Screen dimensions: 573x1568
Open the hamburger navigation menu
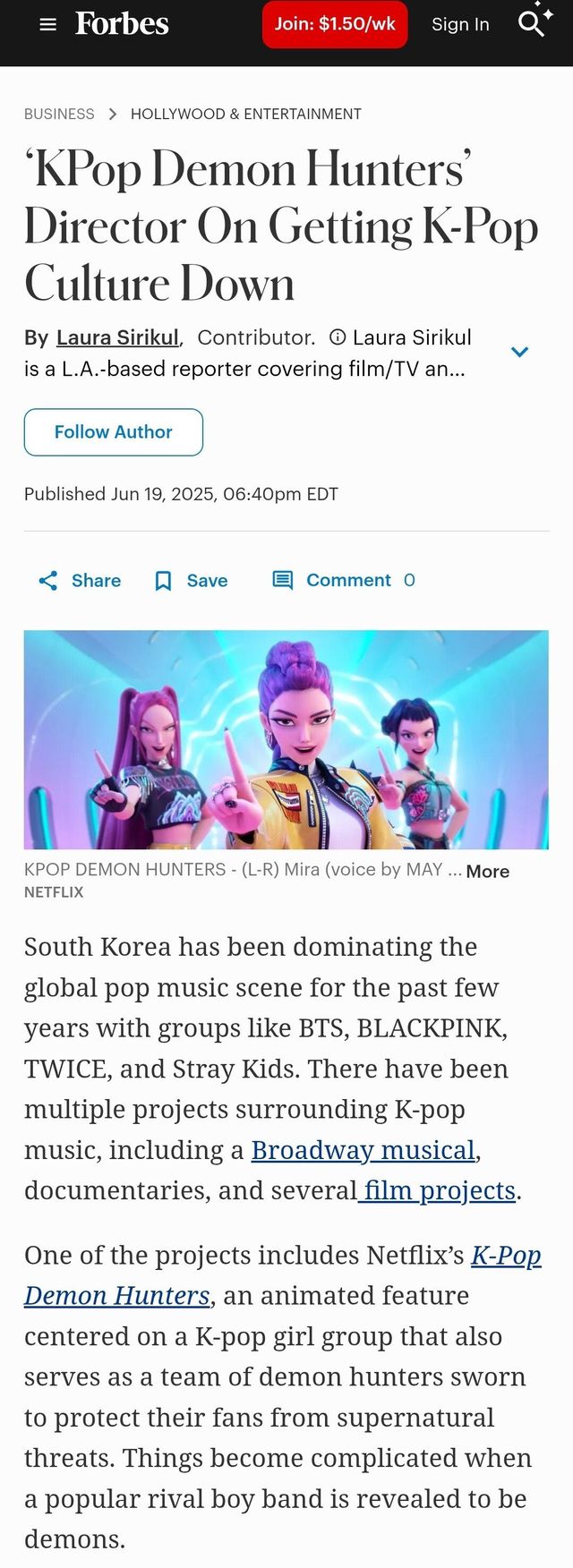pyautogui.click(x=48, y=25)
